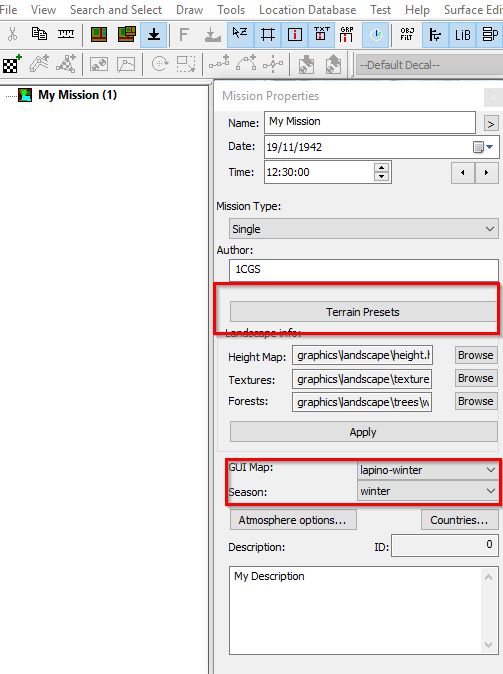The image size is (503, 674).
Task: Click the Description scrollbar down arrow
Action: click(x=488, y=644)
